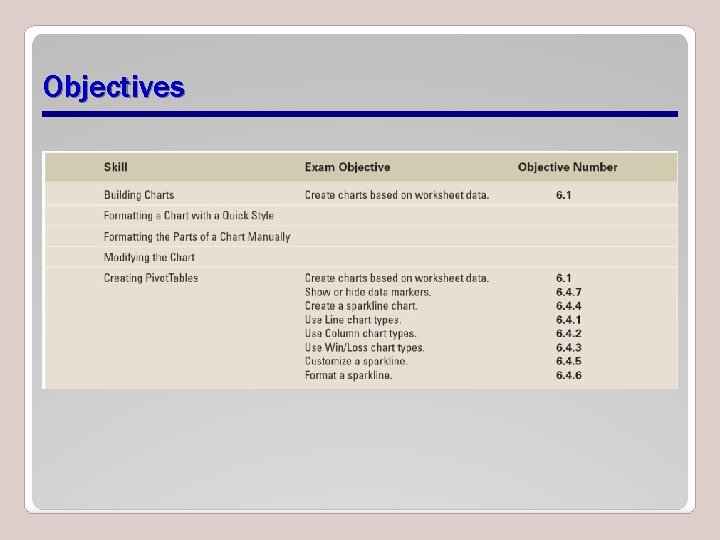Click 'Use Line chart types.' objective
This screenshot has width=720, height=540.
(353, 320)
